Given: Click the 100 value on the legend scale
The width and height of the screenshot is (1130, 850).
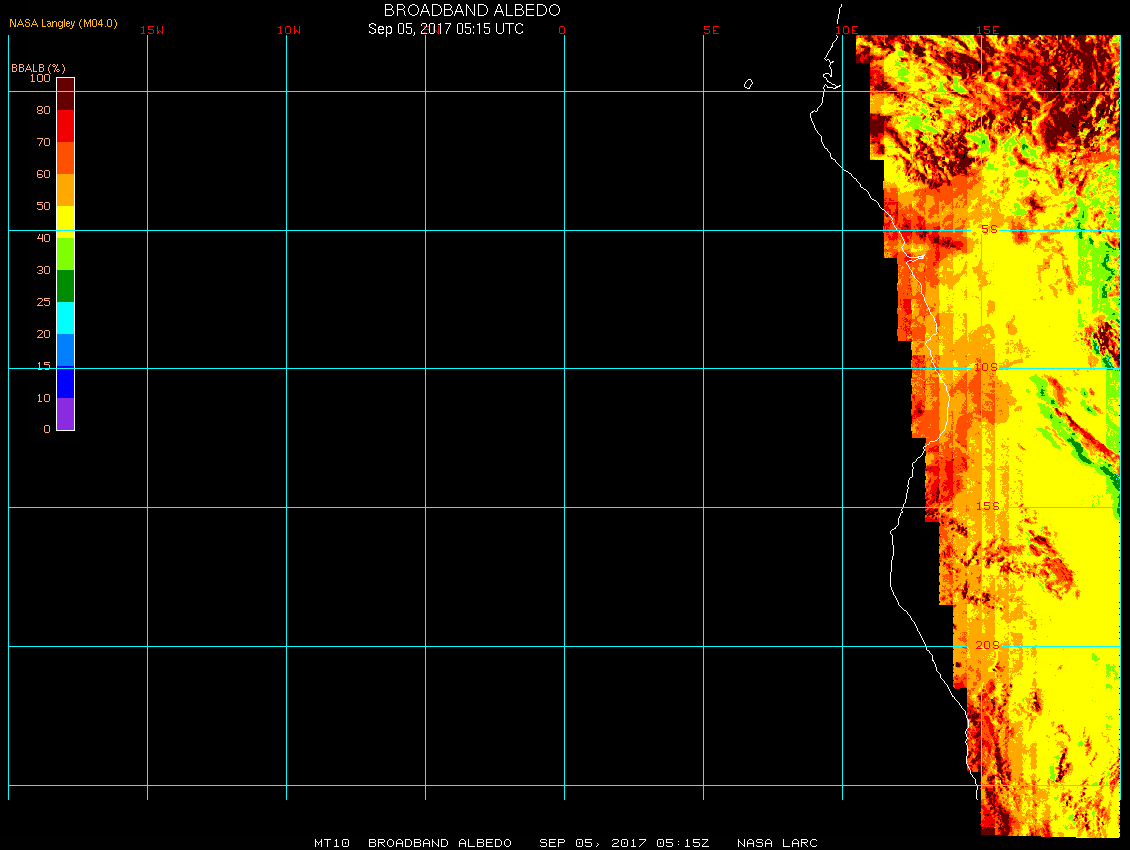Looking at the screenshot, I should pos(40,78).
